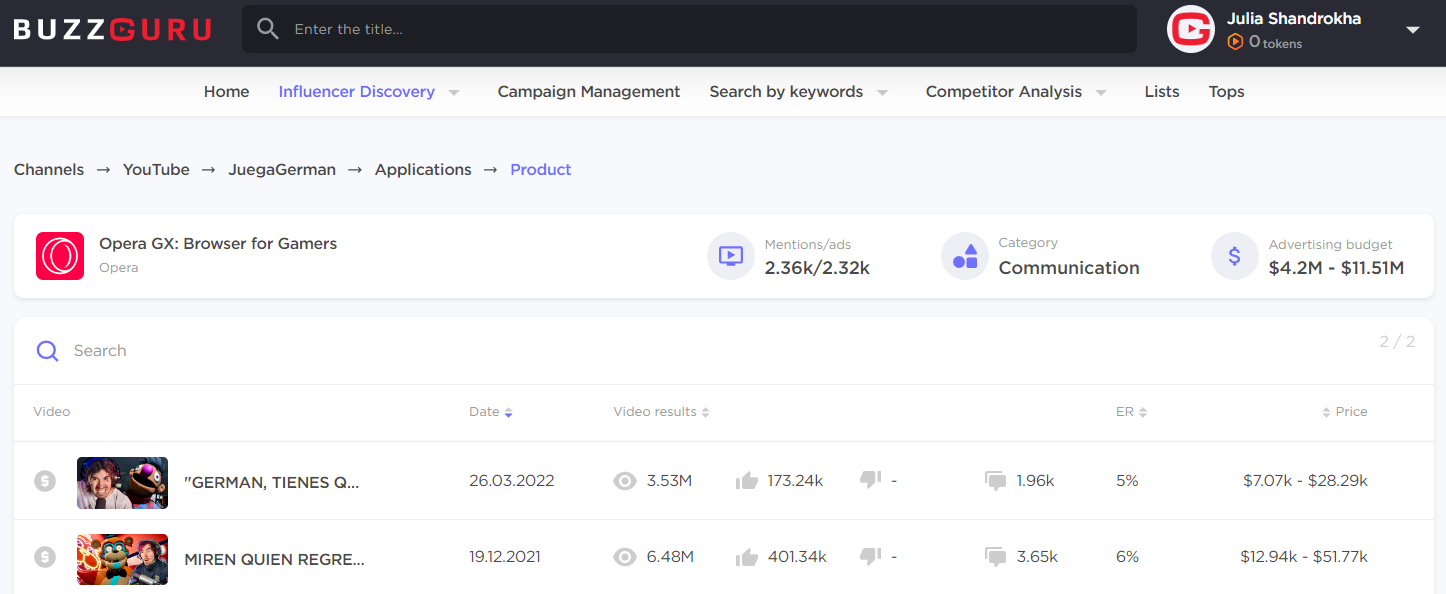Click dollar badge on GERMAN, TIENES Q row

[x=45, y=481]
